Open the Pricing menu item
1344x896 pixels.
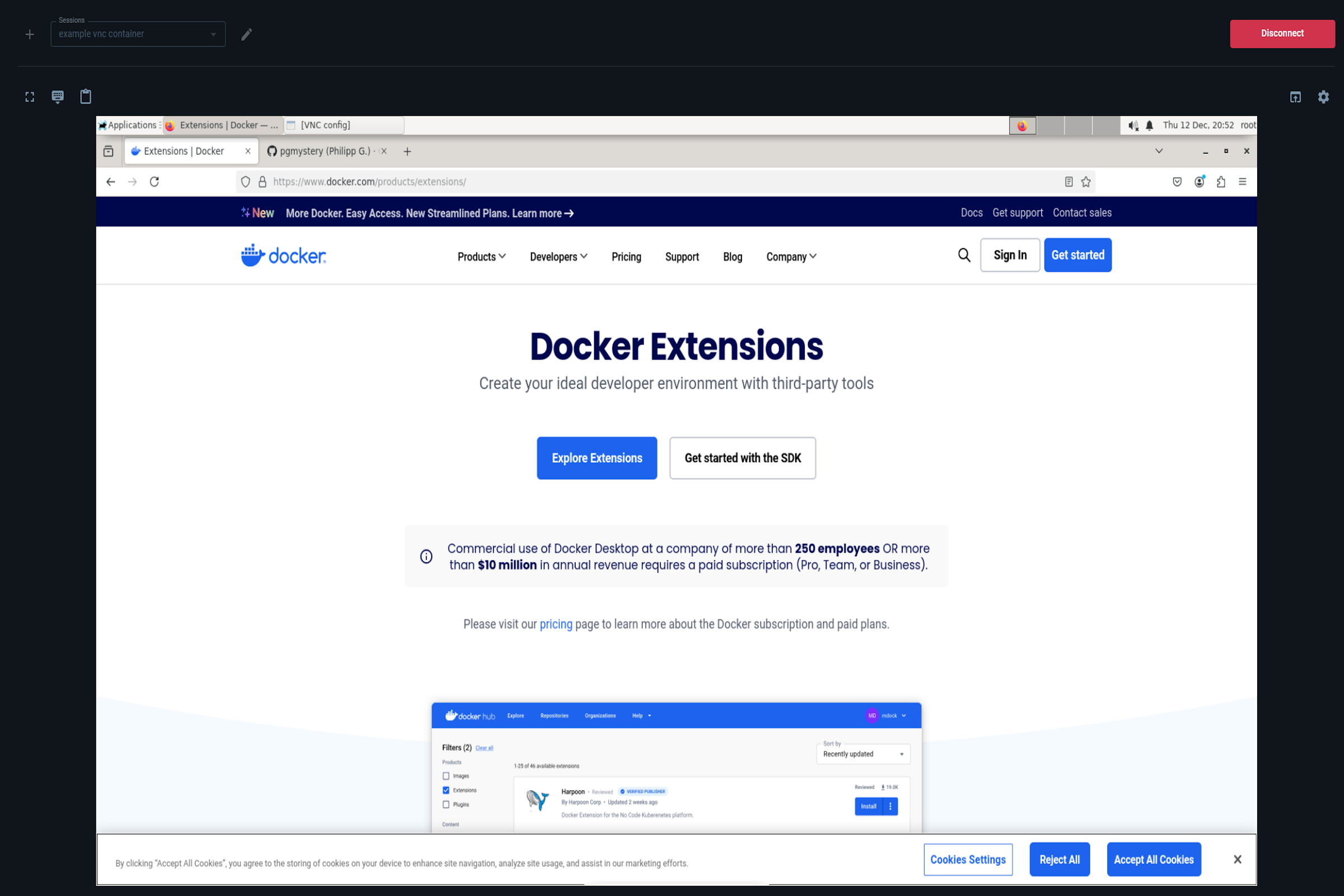point(626,256)
